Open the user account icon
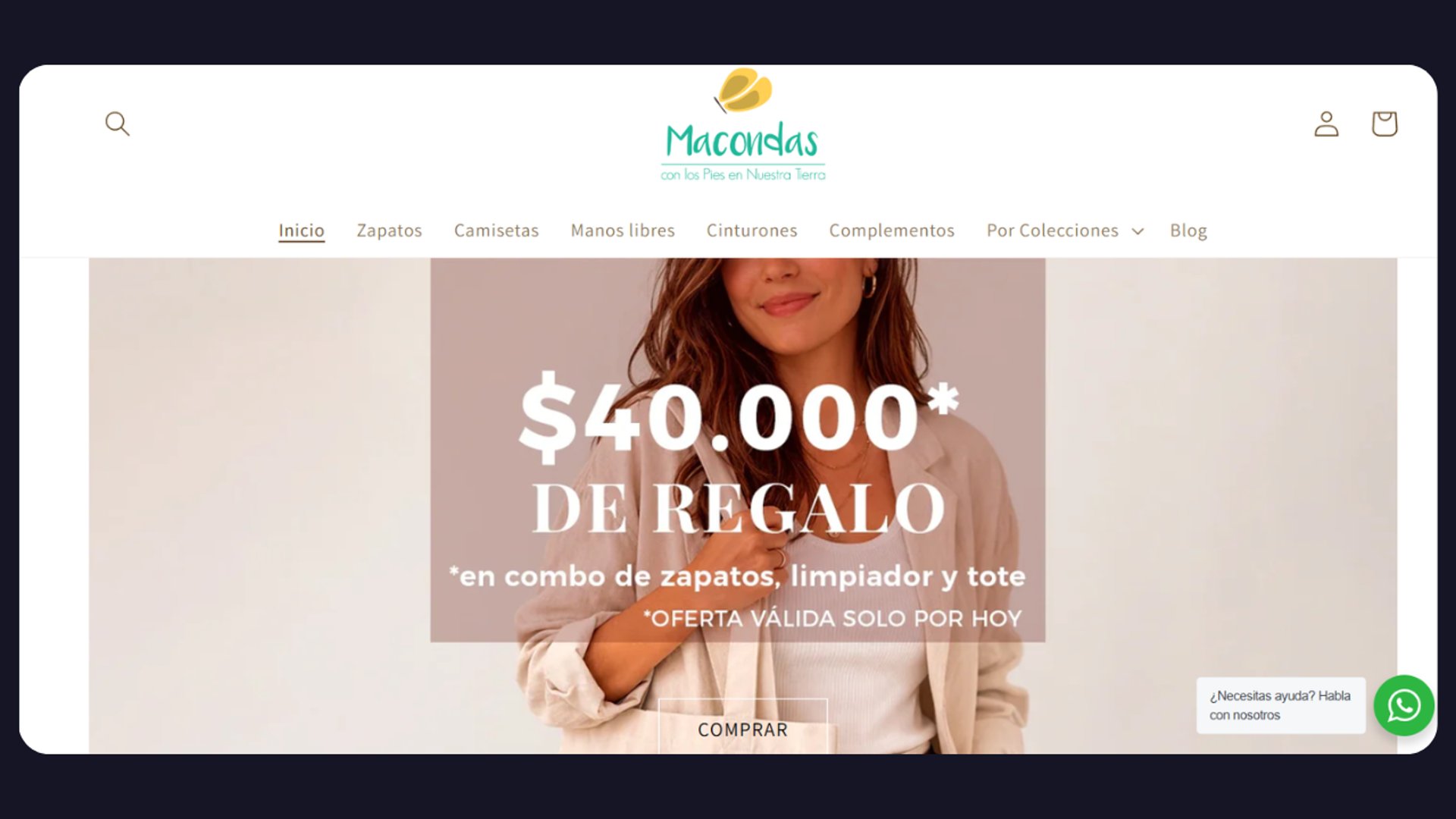This screenshot has width=1456, height=819. (x=1326, y=124)
